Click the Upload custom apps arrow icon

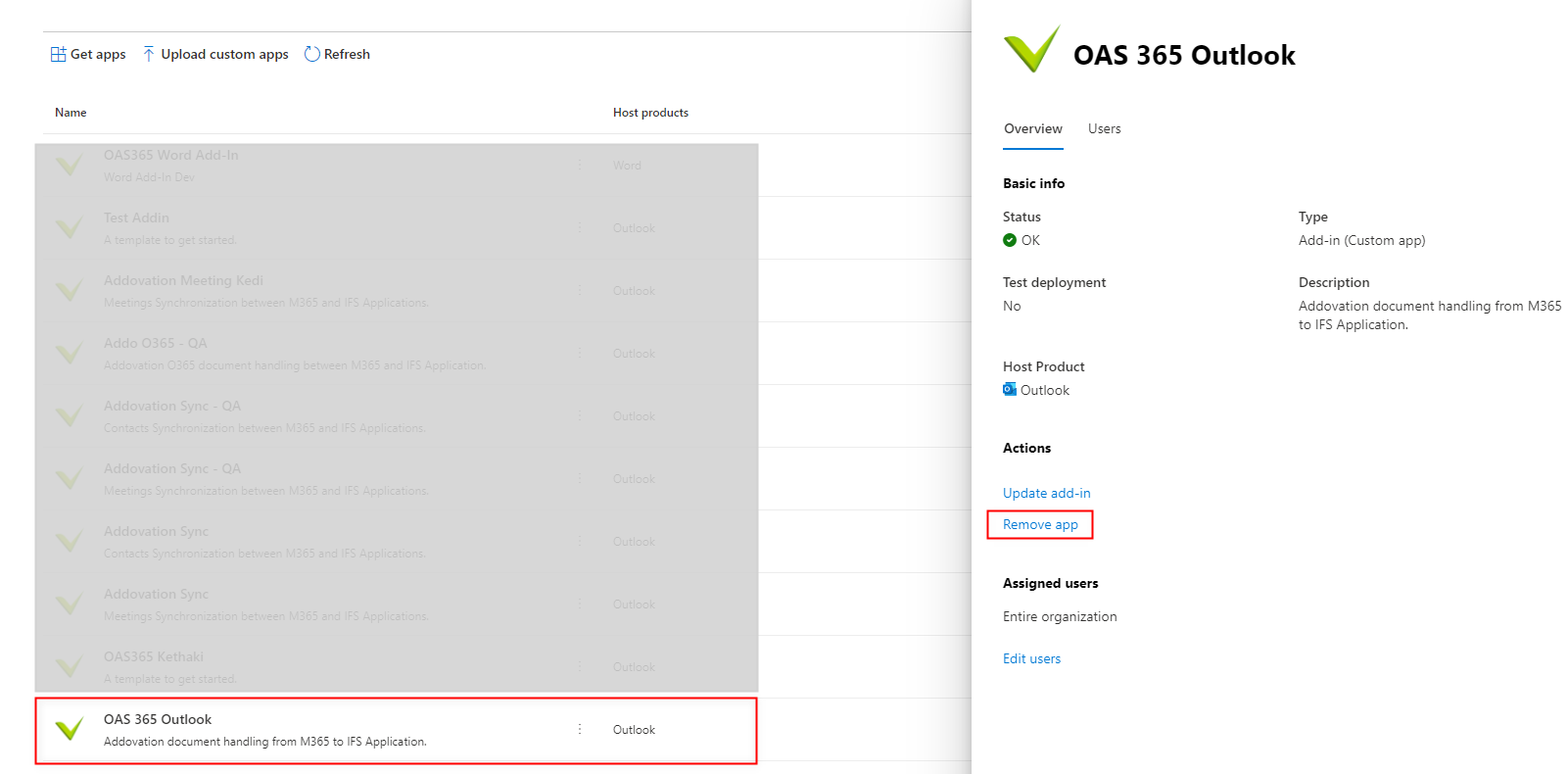[149, 54]
